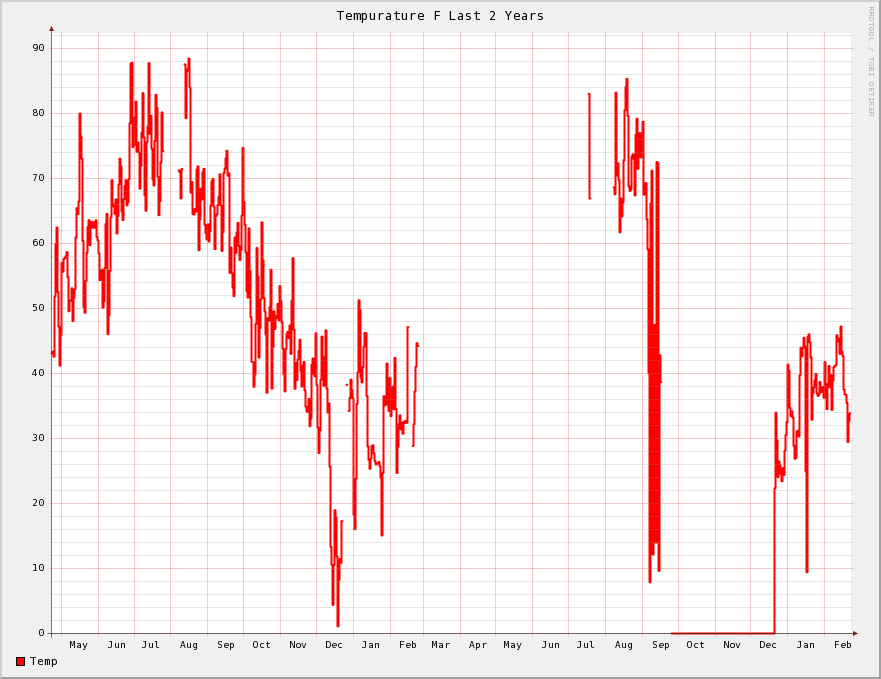881x679 pixels.
Task: Click the RRDTOOL / TOBI OETIKER vertical watermark
Action: tap(870, 60)
